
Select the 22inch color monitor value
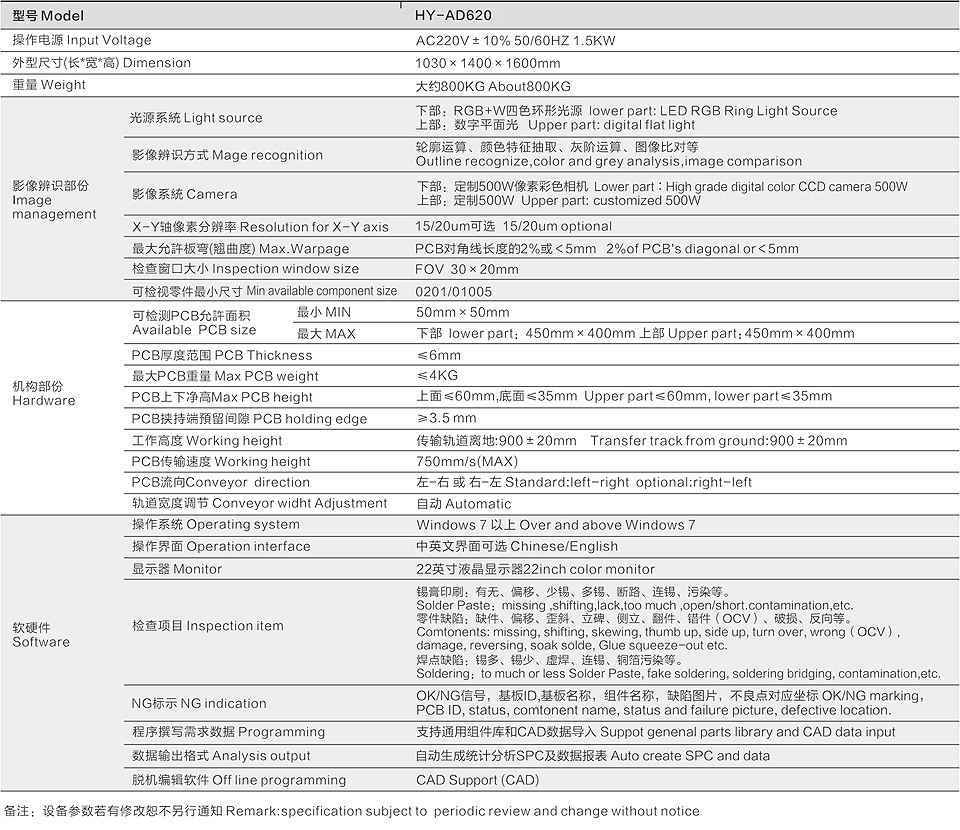coord(589,570)
